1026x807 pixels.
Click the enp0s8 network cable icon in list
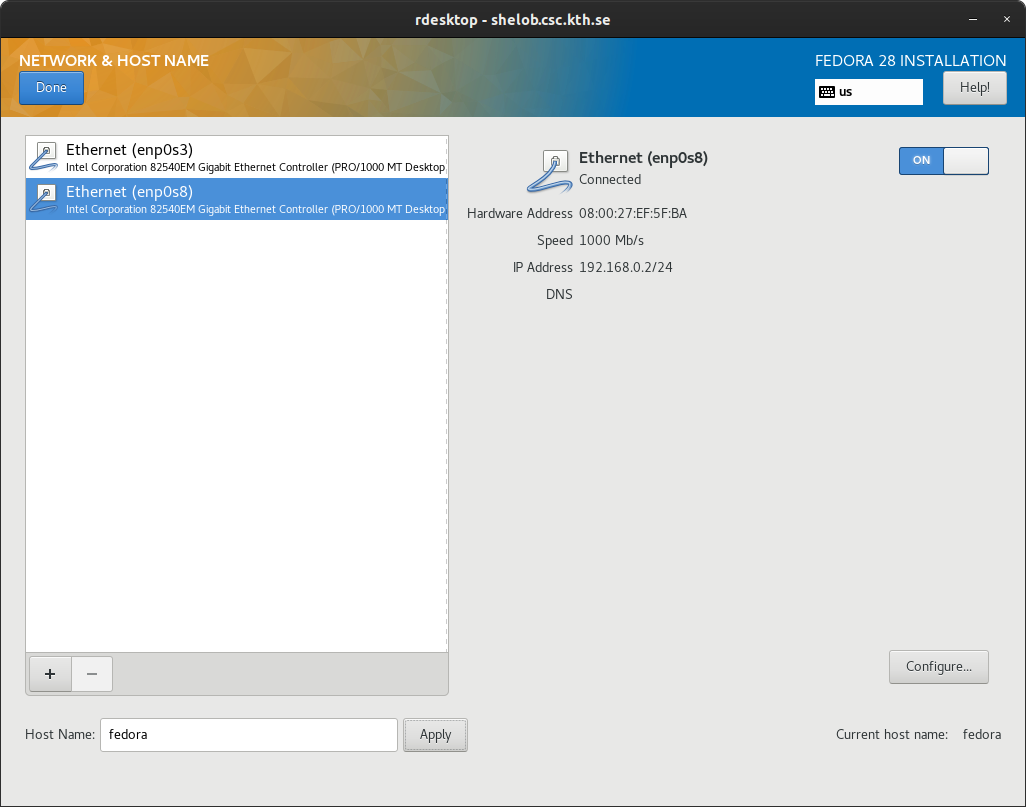[44, 199]
